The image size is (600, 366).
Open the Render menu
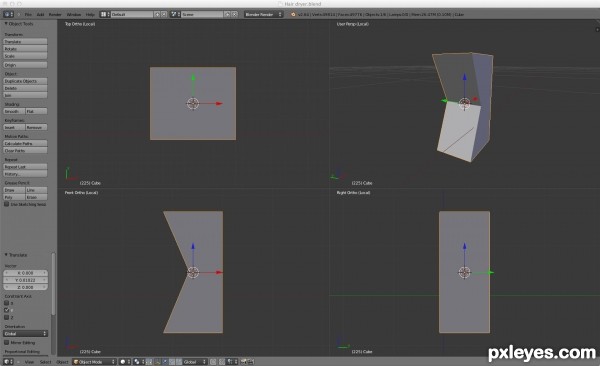[x=55, y=15]
